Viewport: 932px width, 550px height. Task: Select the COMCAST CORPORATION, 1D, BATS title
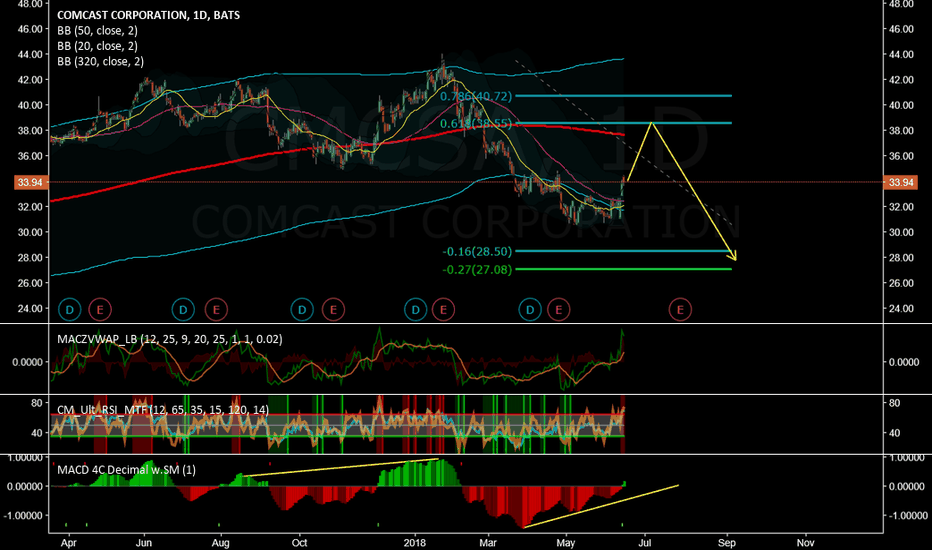coord(149,15)
